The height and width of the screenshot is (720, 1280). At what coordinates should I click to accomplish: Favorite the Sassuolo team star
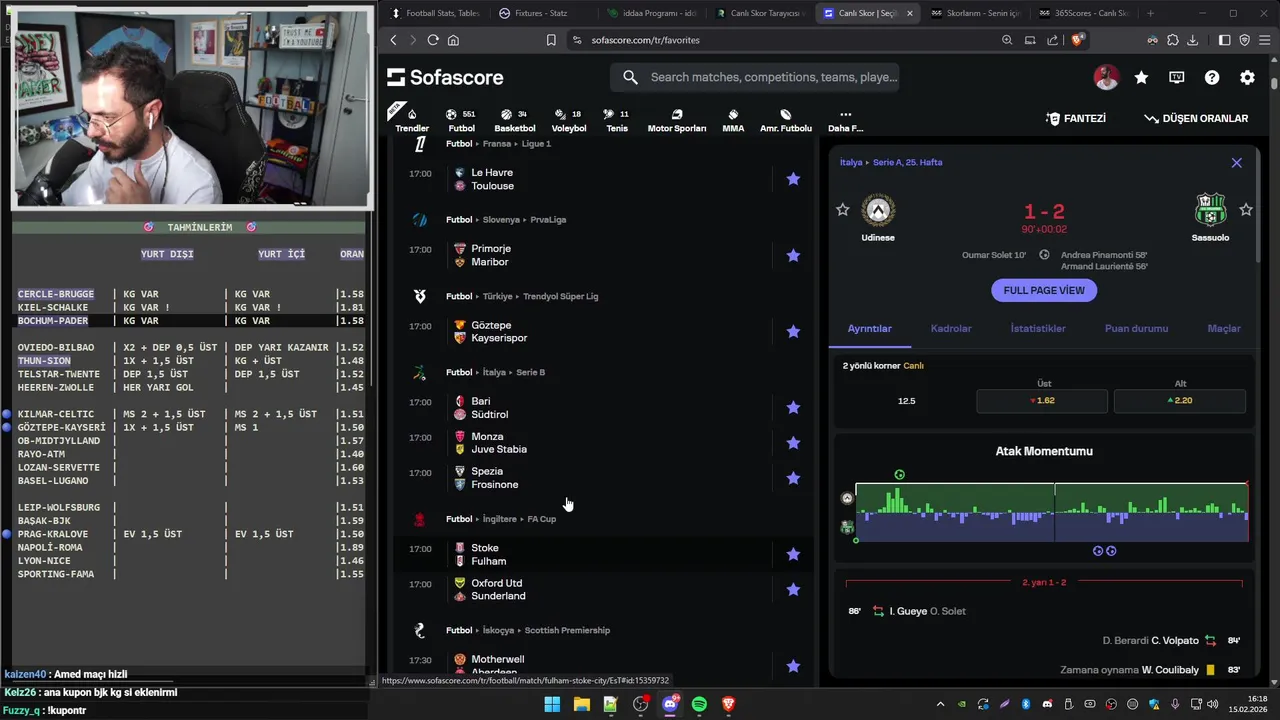(x=1246, y=209)
